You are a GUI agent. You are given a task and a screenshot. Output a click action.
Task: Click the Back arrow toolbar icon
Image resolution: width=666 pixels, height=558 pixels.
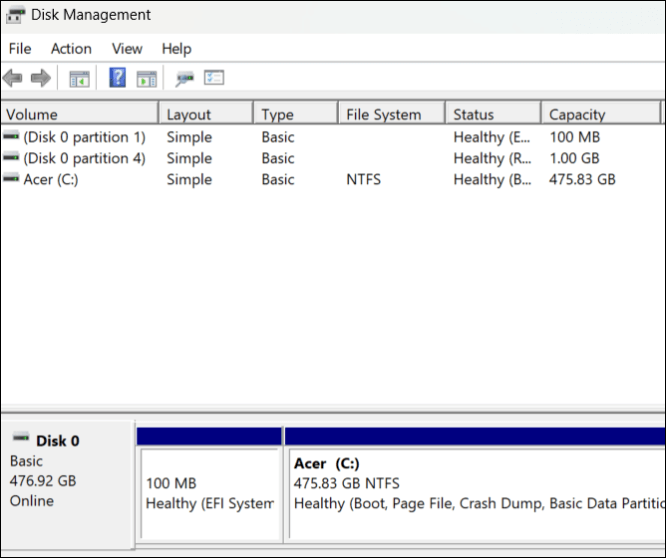[13, 78]
